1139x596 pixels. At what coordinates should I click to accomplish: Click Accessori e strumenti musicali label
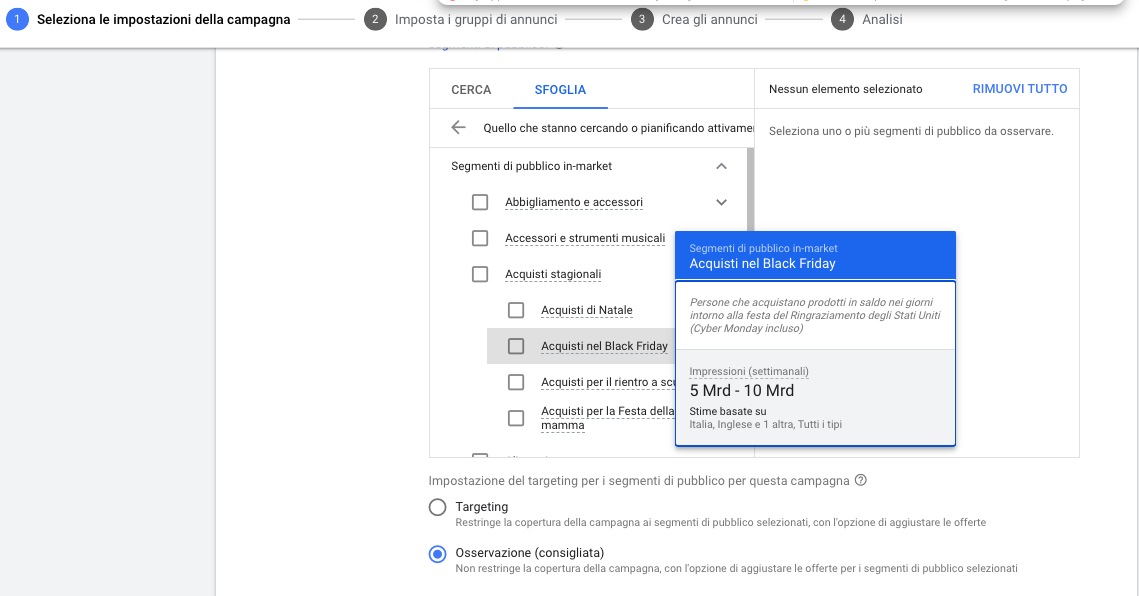click(x=585, y=238)
